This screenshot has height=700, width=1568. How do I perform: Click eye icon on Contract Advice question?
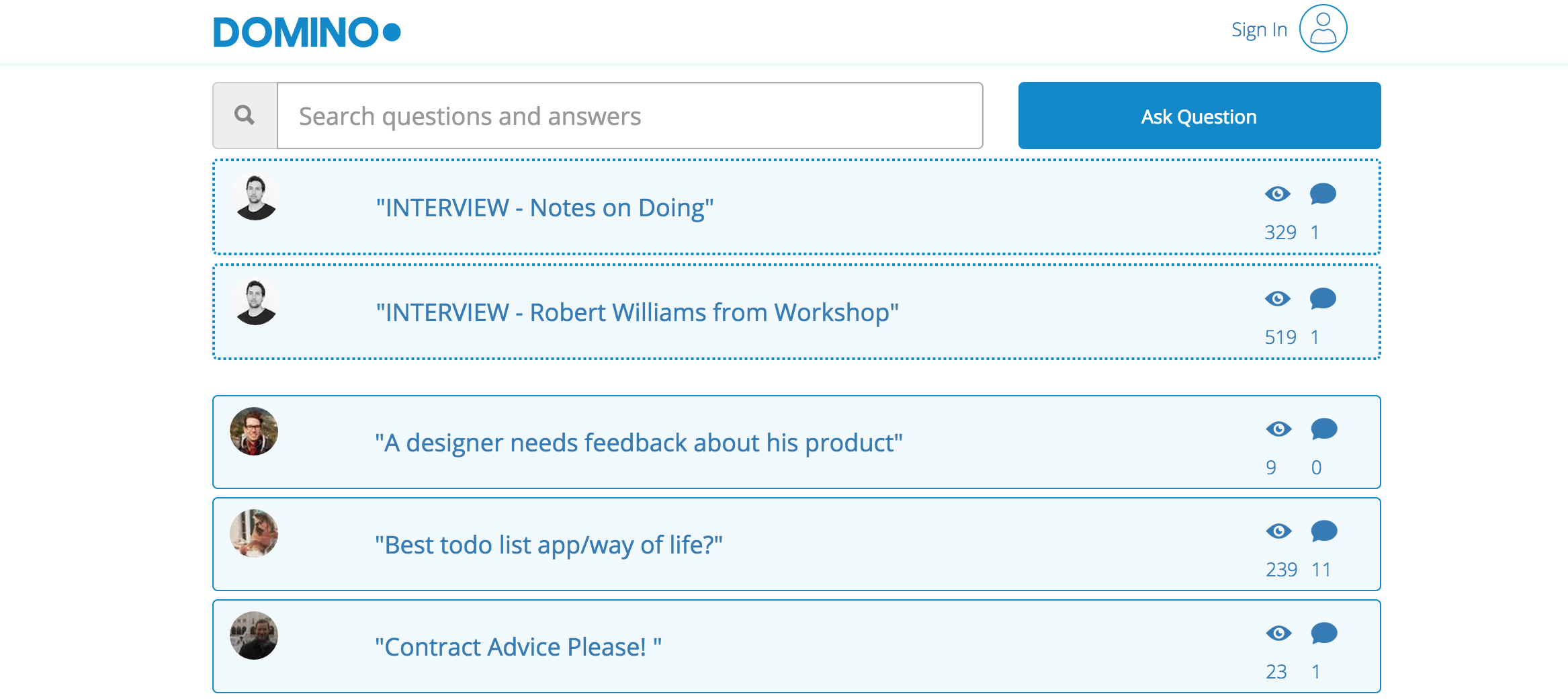coord(1278,633)
